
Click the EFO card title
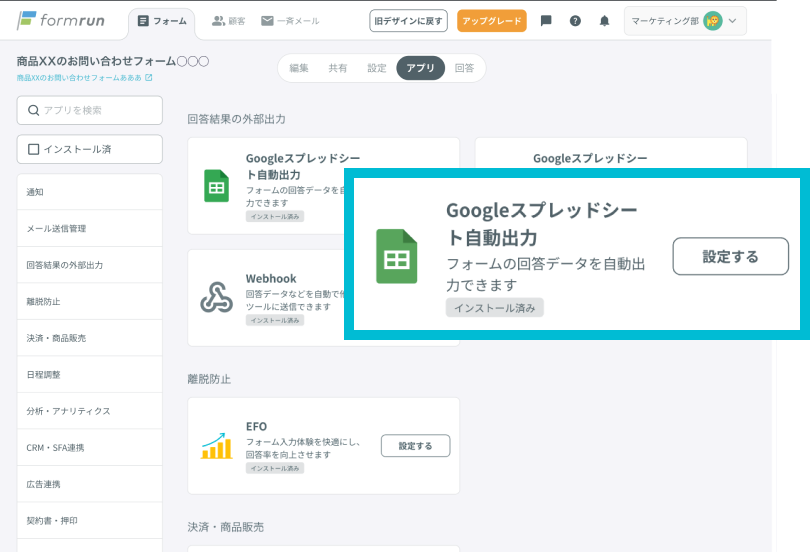pos(256,427)
